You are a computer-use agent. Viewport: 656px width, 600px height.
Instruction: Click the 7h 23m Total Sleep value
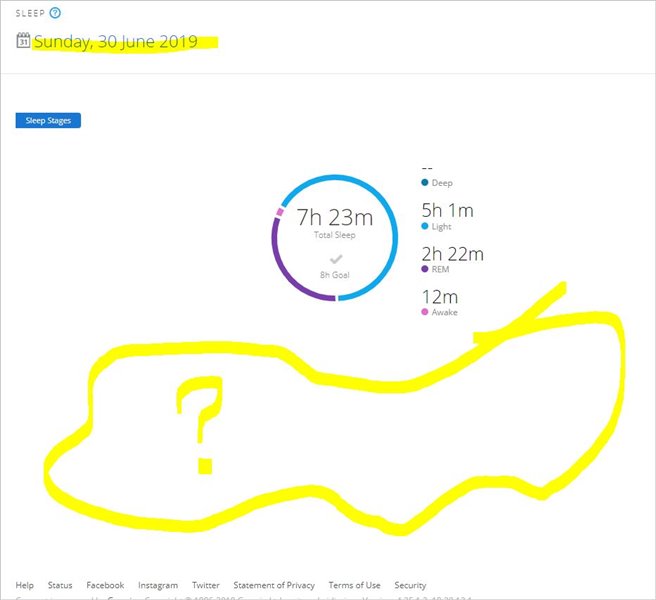(335, 219)
